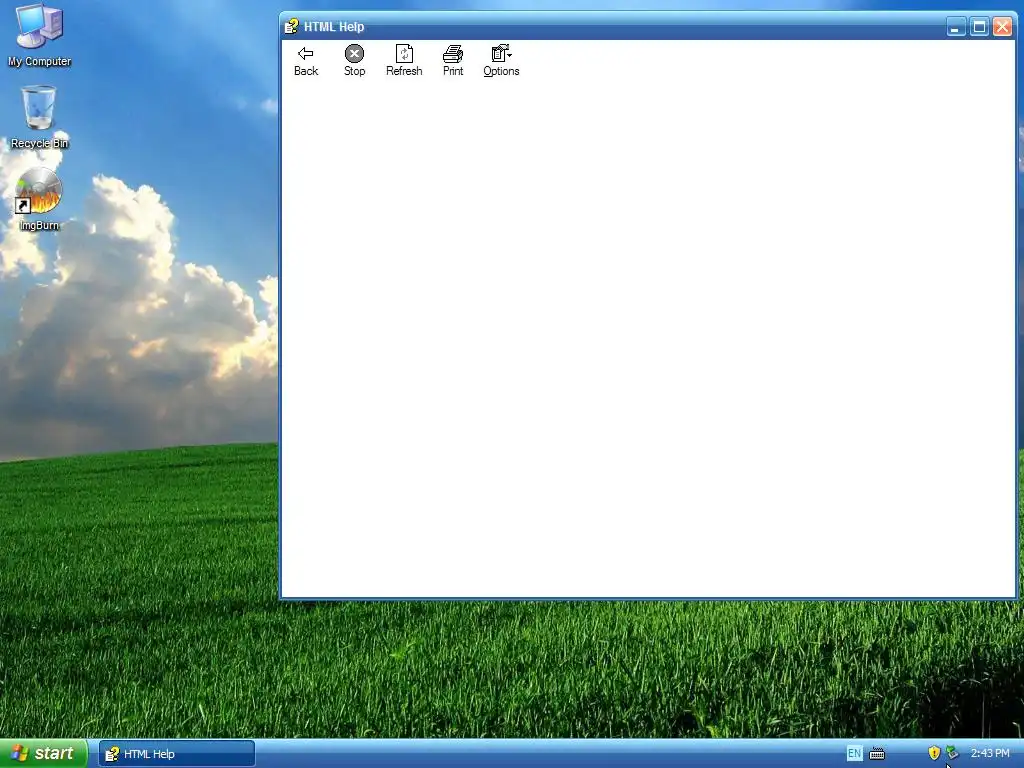Open the HTML Help title bar system icon

pos(291,27)
